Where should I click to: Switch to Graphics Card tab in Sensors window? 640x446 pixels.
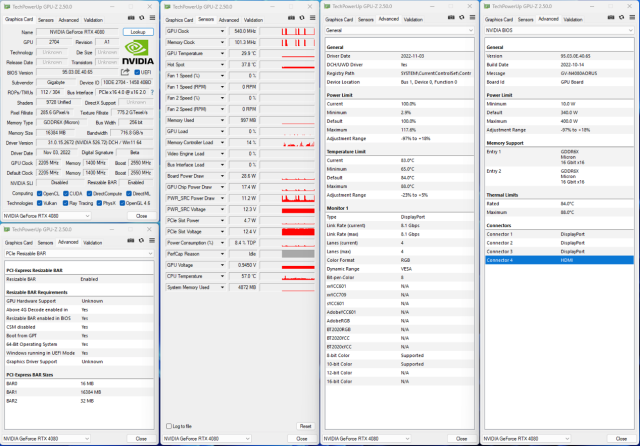coord(179,20)
